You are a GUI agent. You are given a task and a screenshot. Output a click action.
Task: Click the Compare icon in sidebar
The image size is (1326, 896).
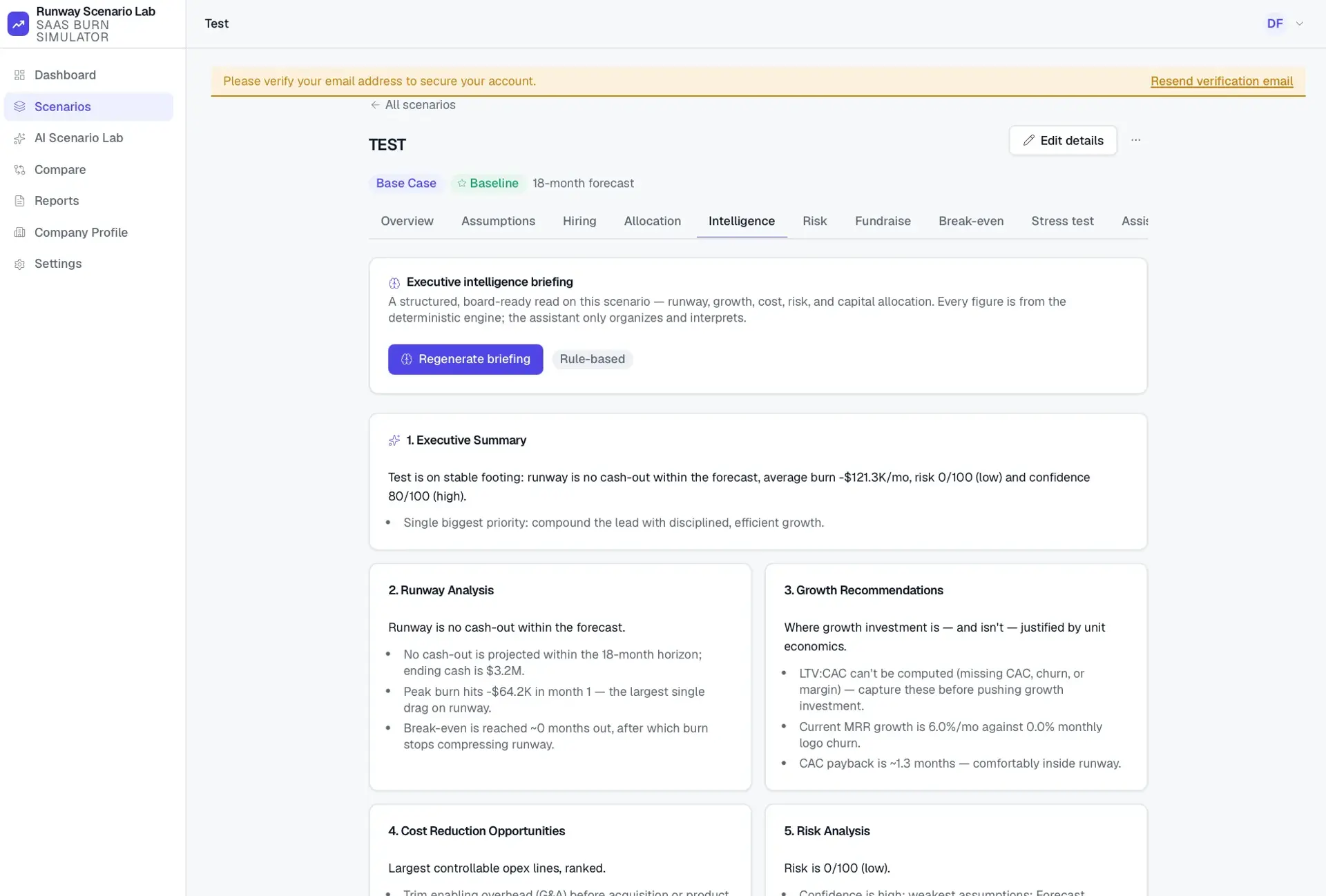pyautogui.click(x=19, y=170)
